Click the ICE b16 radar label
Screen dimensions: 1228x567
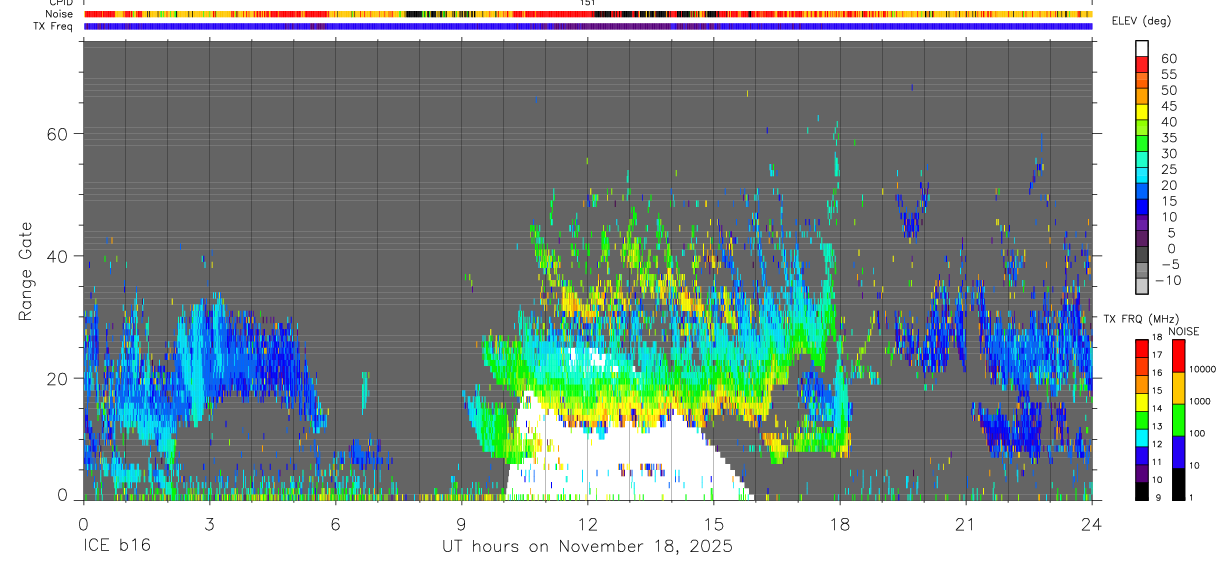click(117, 547)
